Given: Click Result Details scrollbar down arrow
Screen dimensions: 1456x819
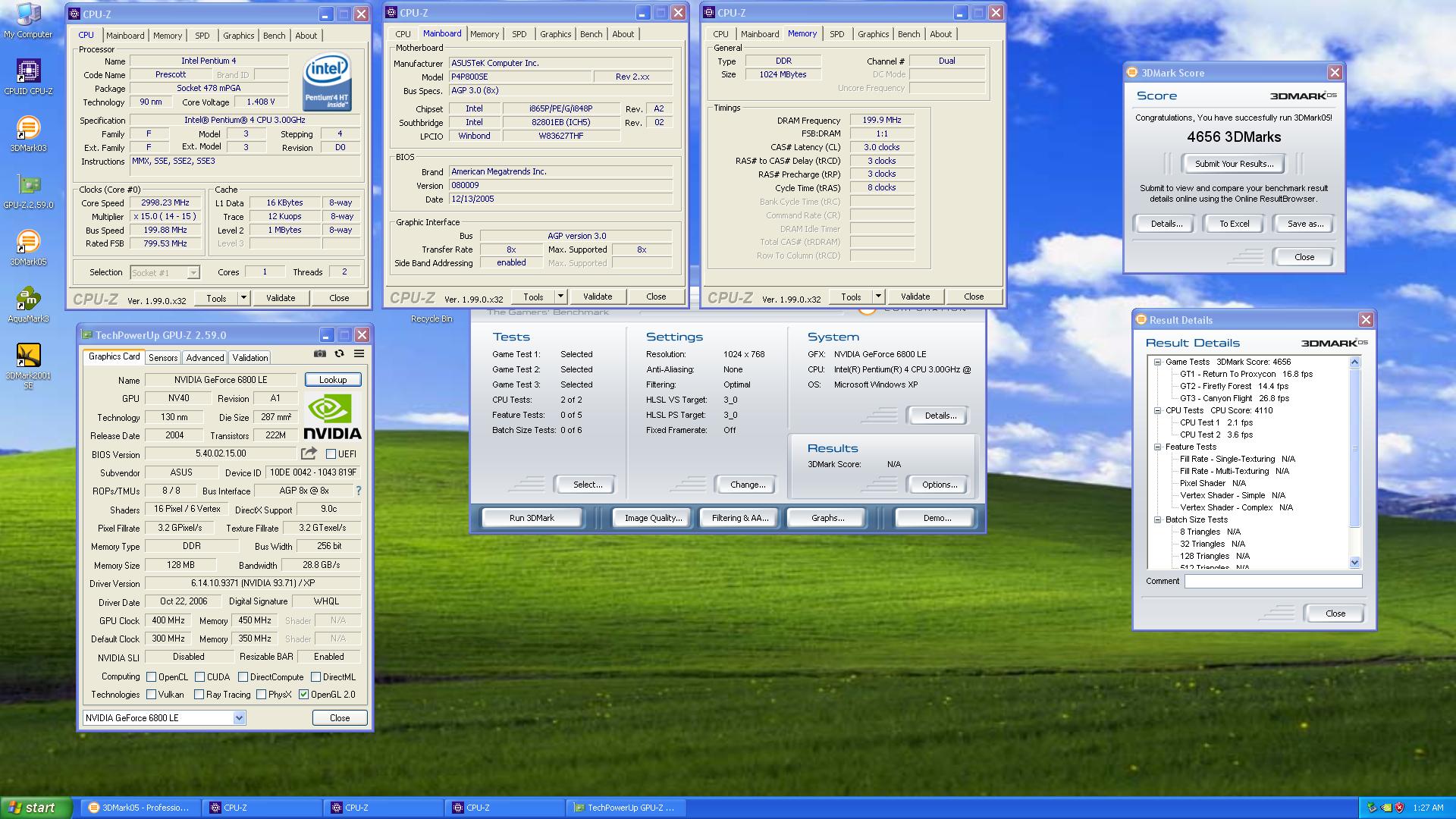Looking at the screenshot, I should (1355, 563).
